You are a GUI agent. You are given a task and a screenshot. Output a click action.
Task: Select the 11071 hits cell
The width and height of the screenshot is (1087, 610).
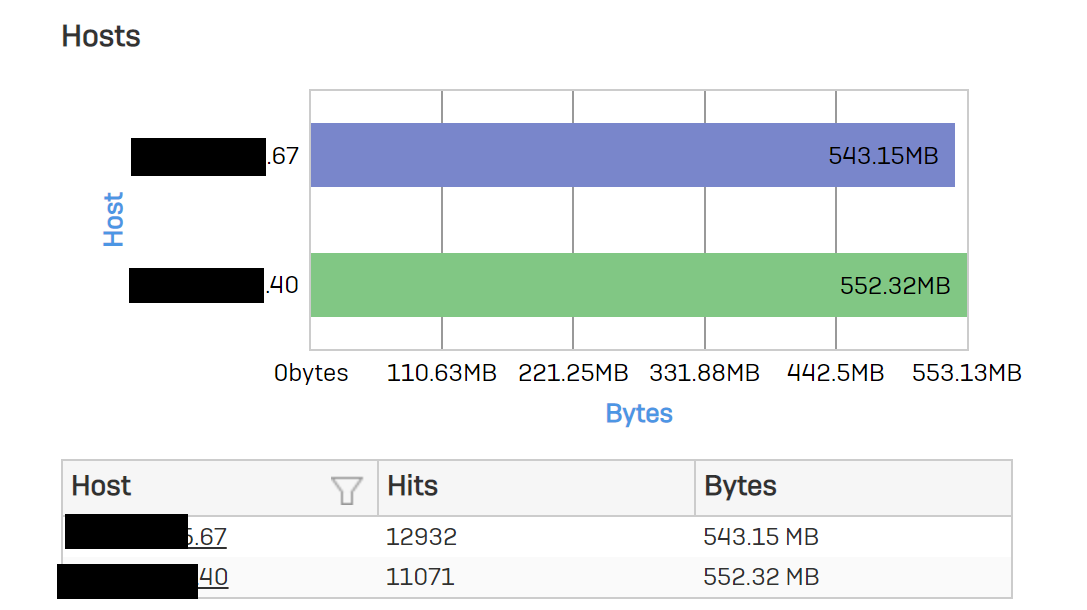tap(420, 577)
